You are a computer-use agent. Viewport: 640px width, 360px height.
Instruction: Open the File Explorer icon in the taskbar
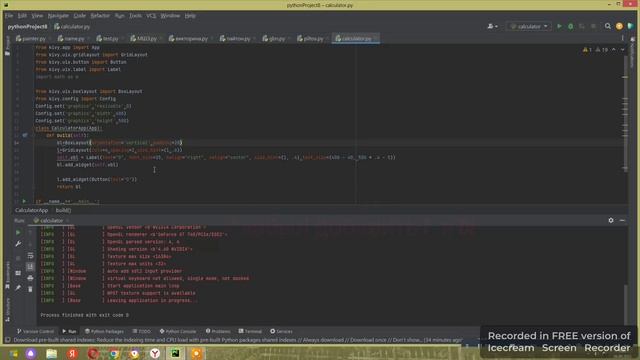click(51, 353)
